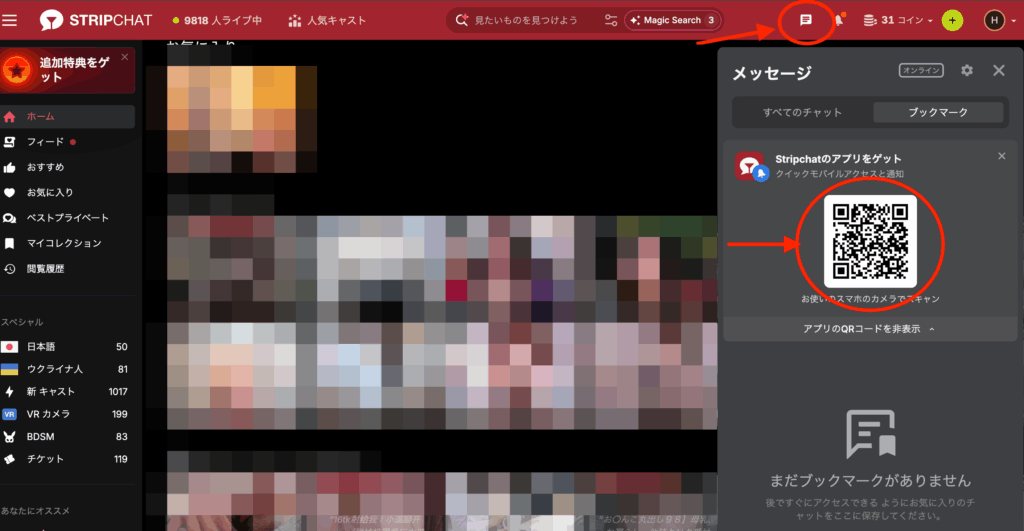Click the thumbs-up icon beside おすすめ

tap(9, 168)
